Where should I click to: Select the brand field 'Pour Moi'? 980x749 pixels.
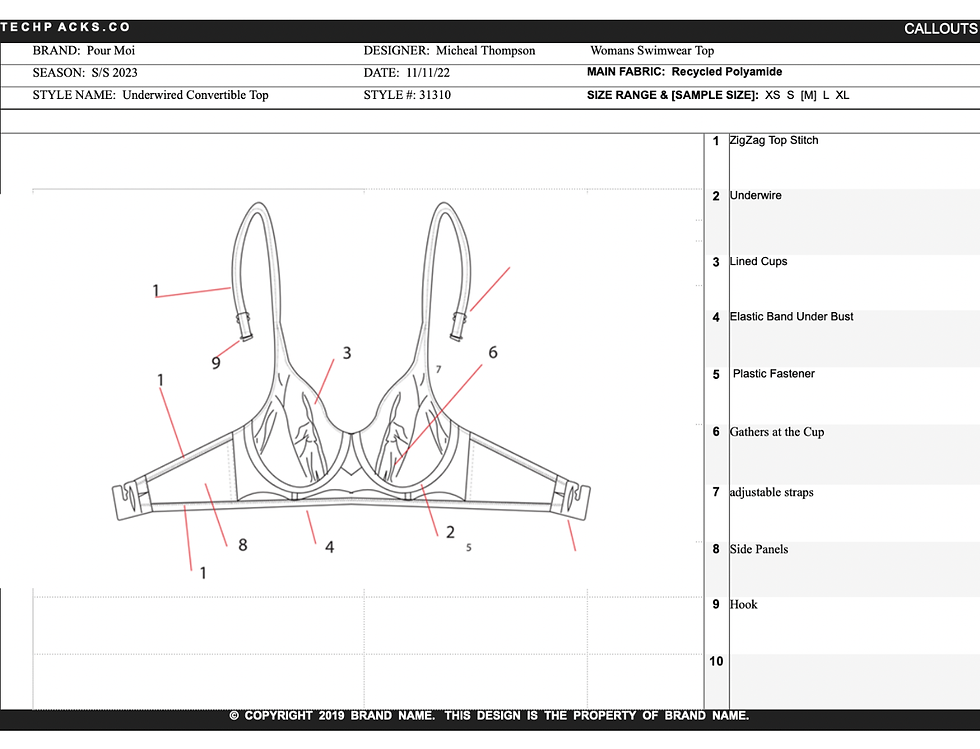tap(111, 51)
